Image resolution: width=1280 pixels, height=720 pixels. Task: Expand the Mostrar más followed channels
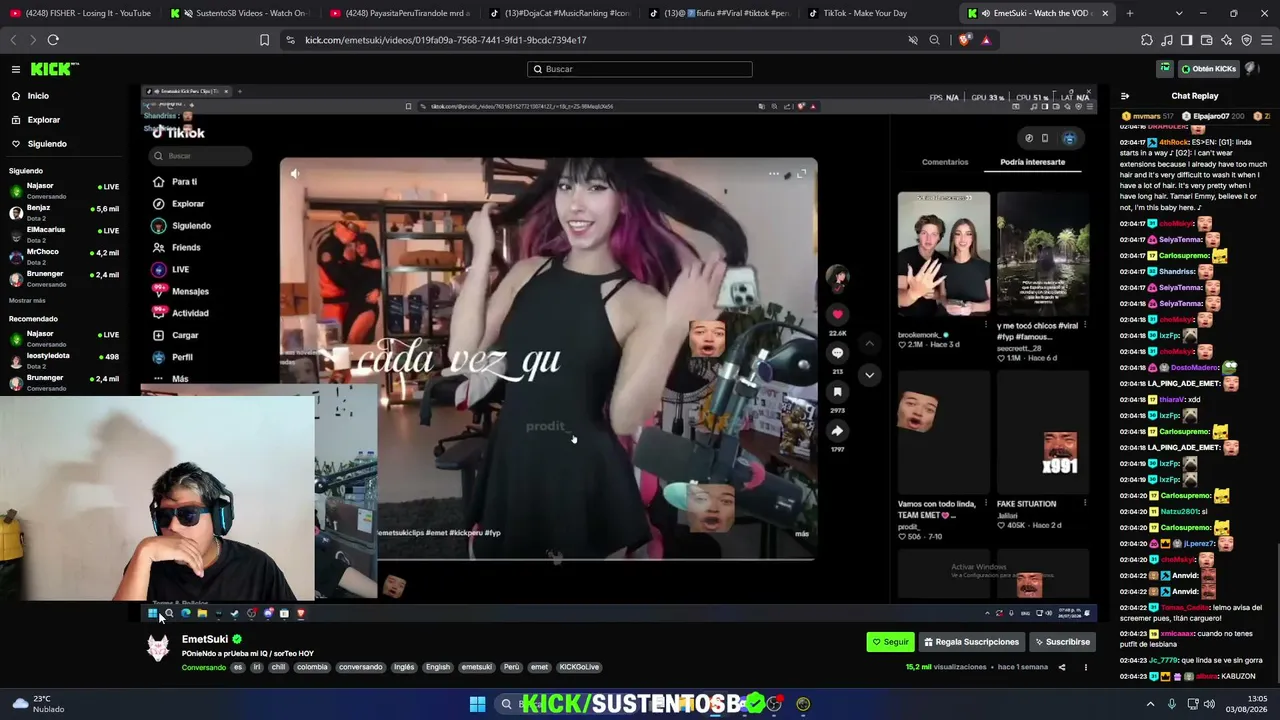27,300
